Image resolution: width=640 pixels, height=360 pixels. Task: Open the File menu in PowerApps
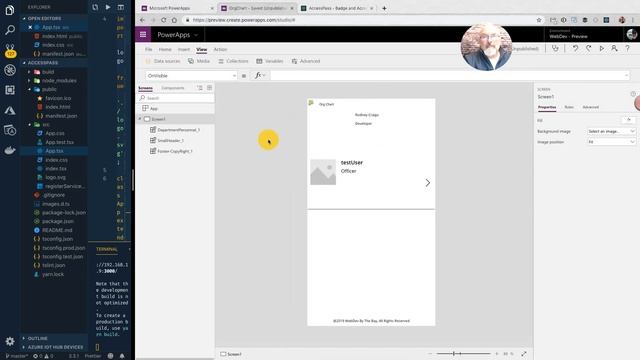(x=149, y=49)
